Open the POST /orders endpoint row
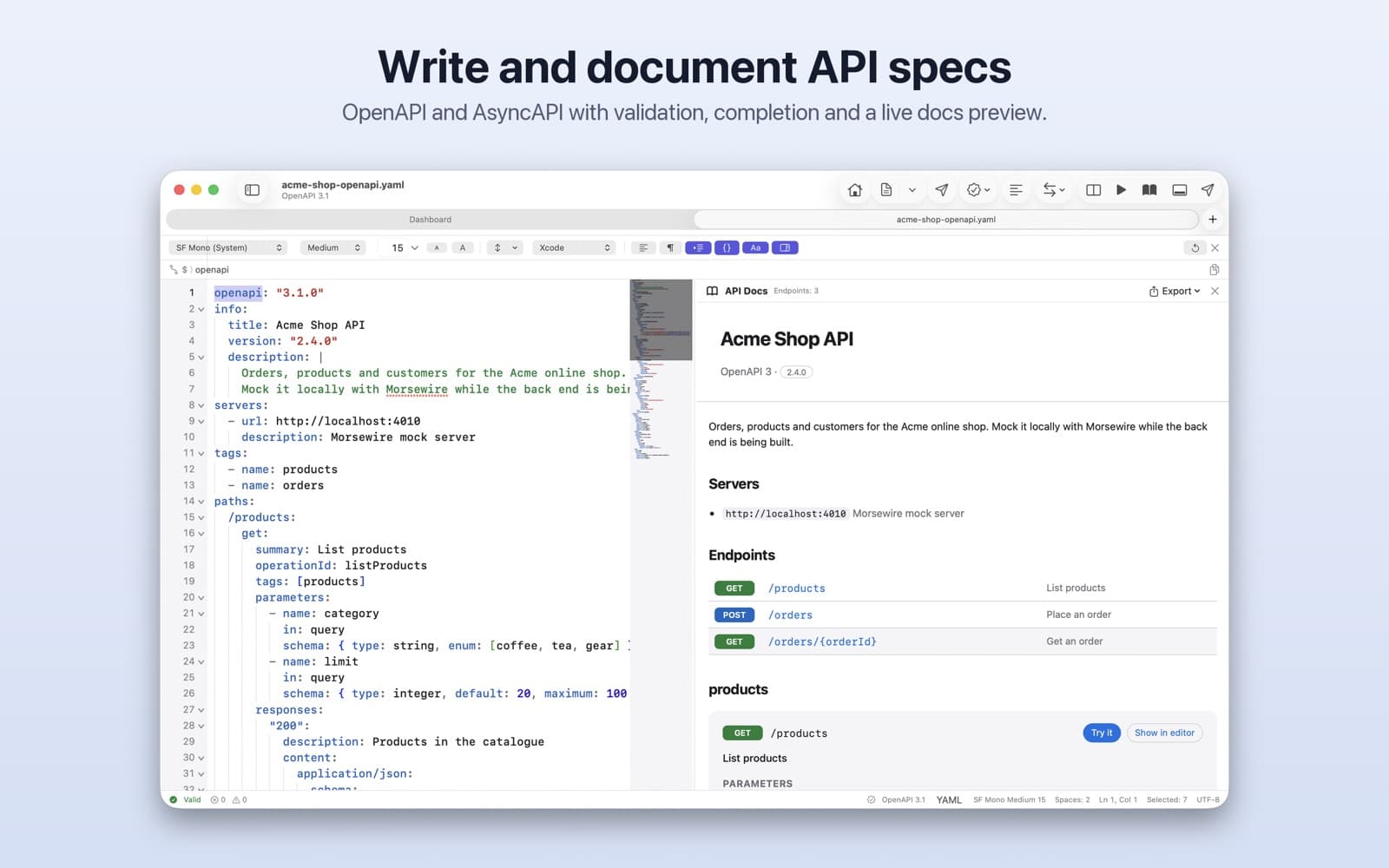 tap(963, 615)
